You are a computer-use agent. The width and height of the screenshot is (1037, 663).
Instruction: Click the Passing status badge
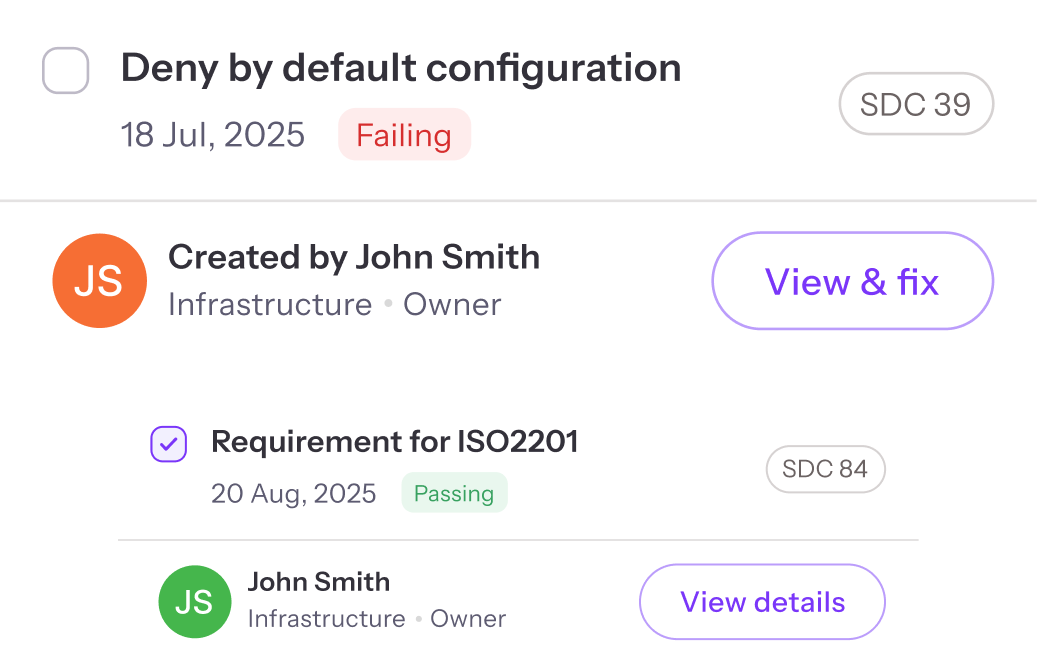point(454,492)
